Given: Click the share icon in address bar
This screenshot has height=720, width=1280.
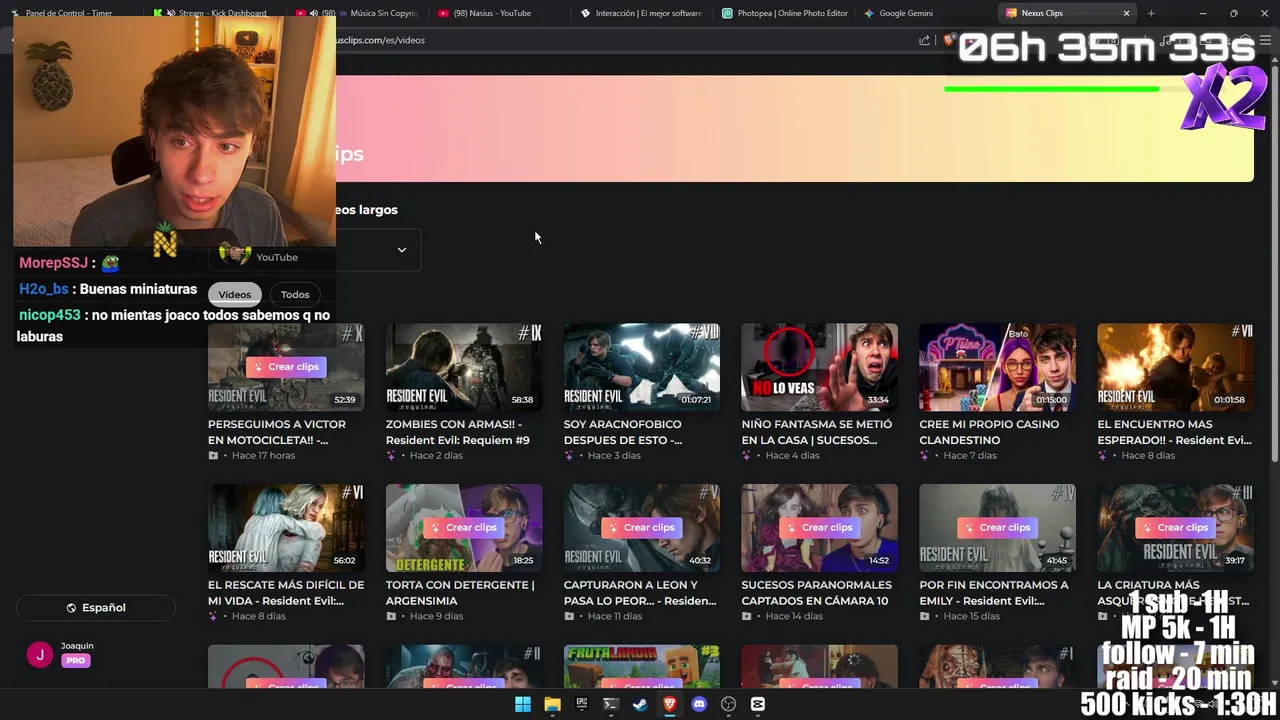Looking at the screenshot, I should [x=925, y=40].
